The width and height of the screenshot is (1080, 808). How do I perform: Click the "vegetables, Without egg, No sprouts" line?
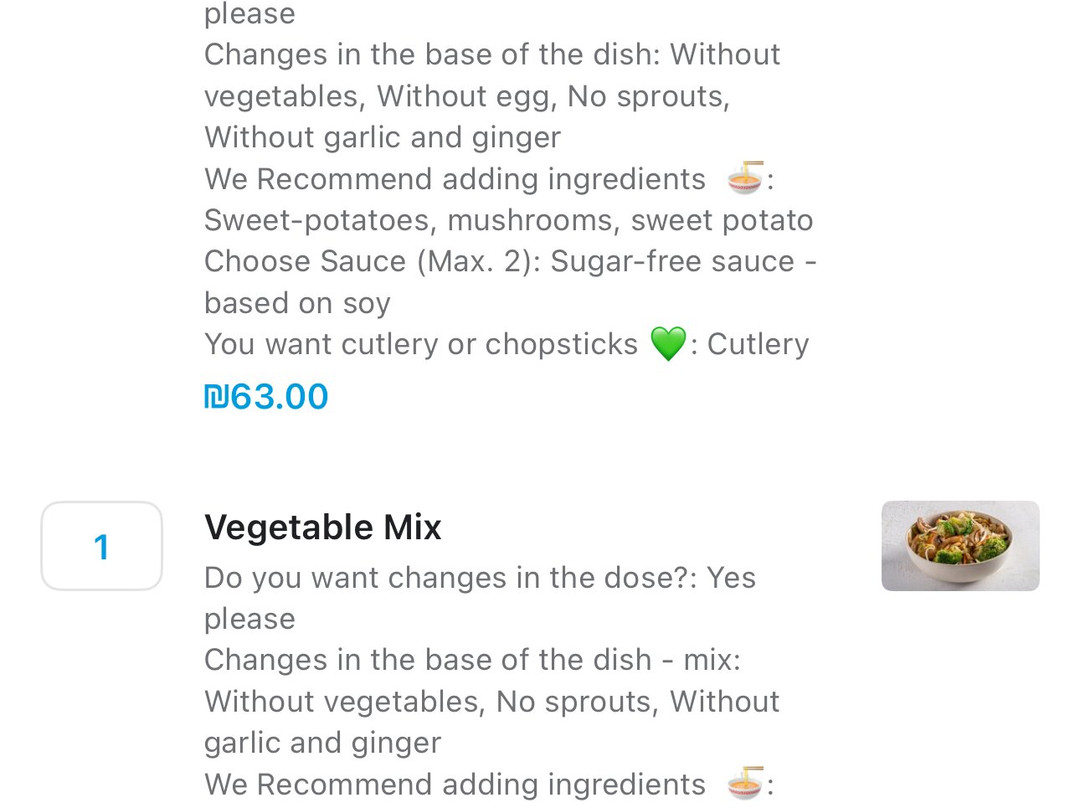coord(466,96)
